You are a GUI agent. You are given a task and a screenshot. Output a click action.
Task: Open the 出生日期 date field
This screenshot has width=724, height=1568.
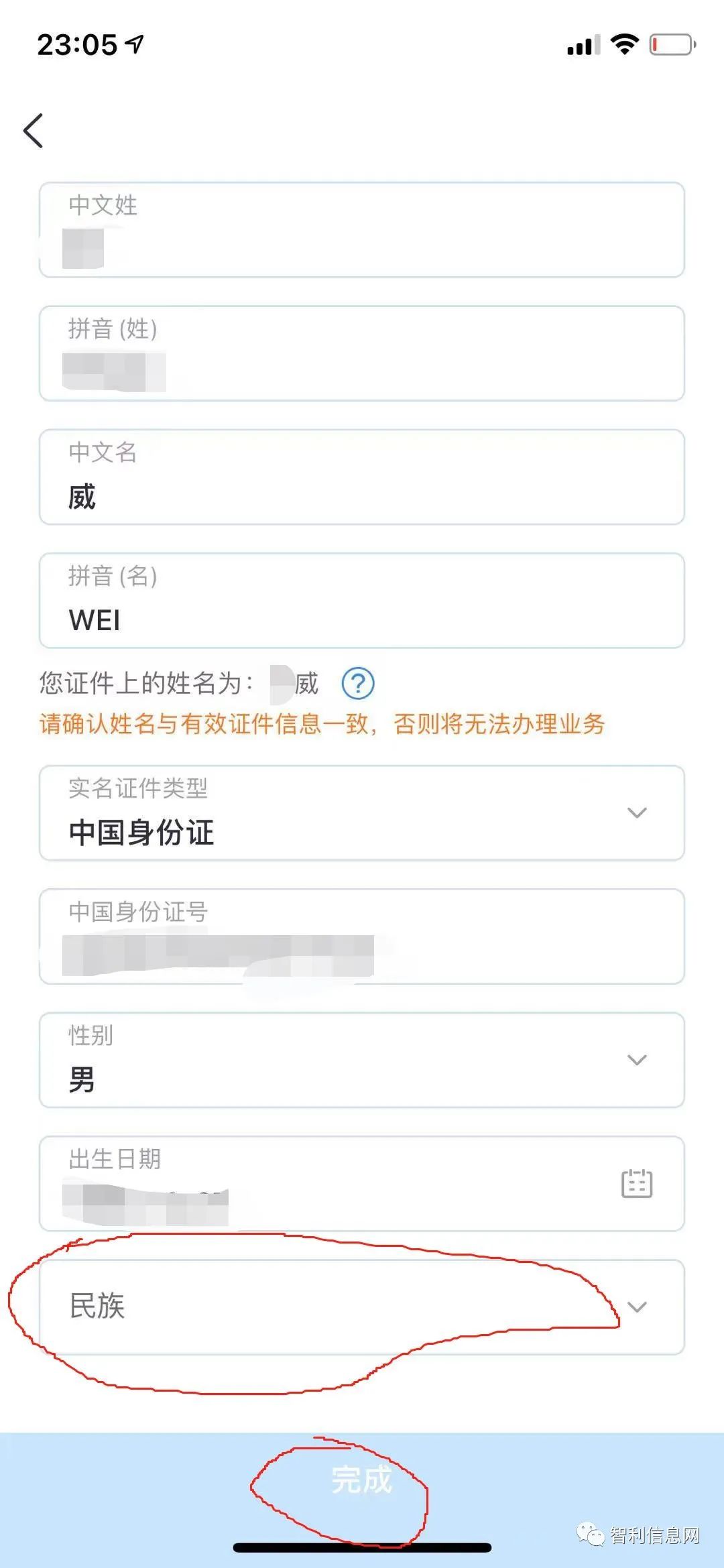pos(362,1183)
